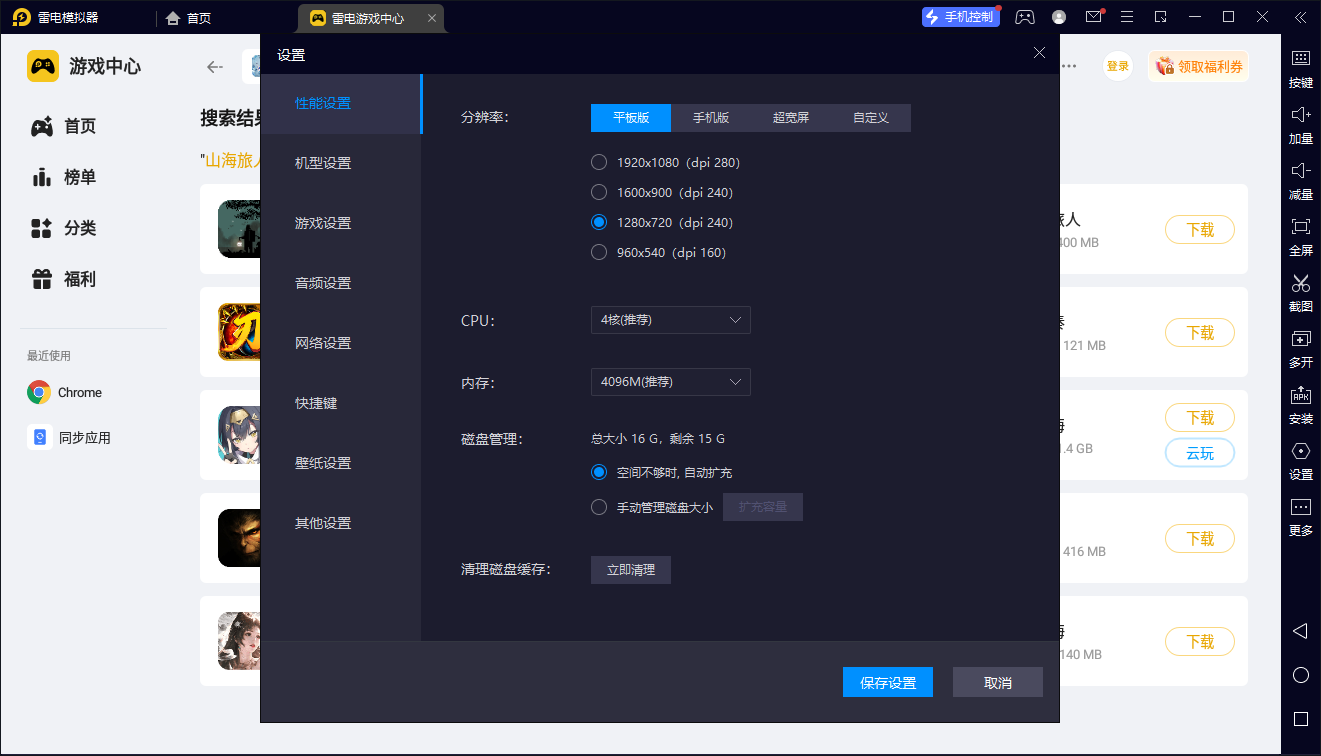
Task: Open the CPU cores dropdown
Action: click(670, 320)
